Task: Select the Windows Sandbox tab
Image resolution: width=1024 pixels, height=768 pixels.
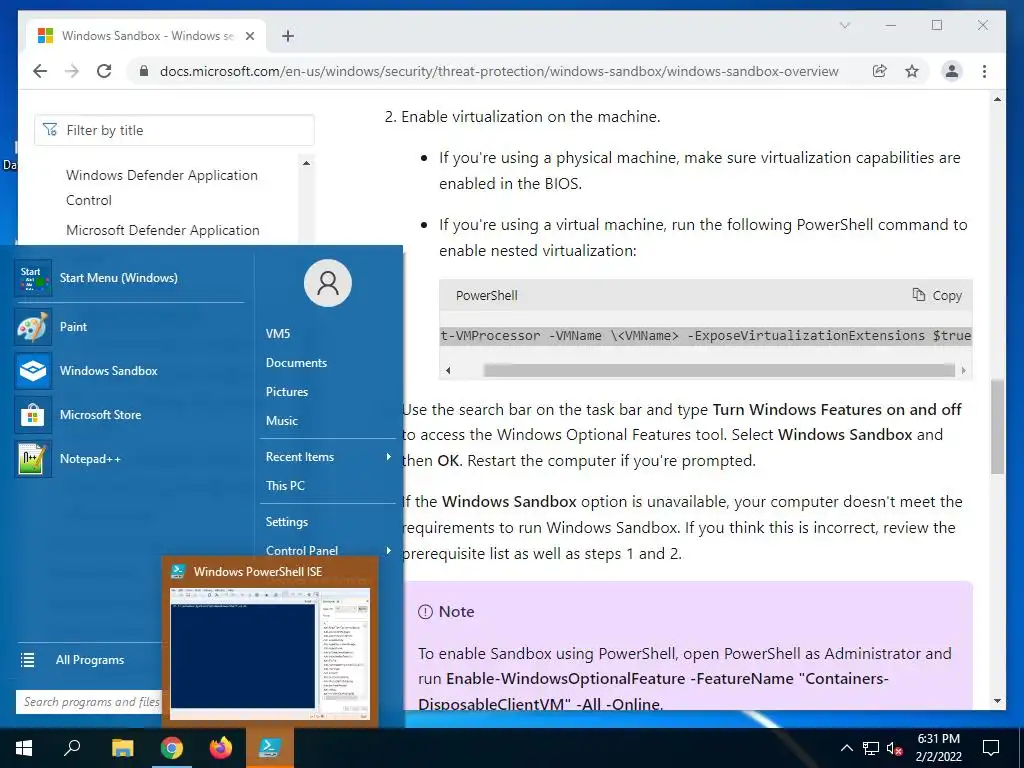Action: [x=146, y=36]
